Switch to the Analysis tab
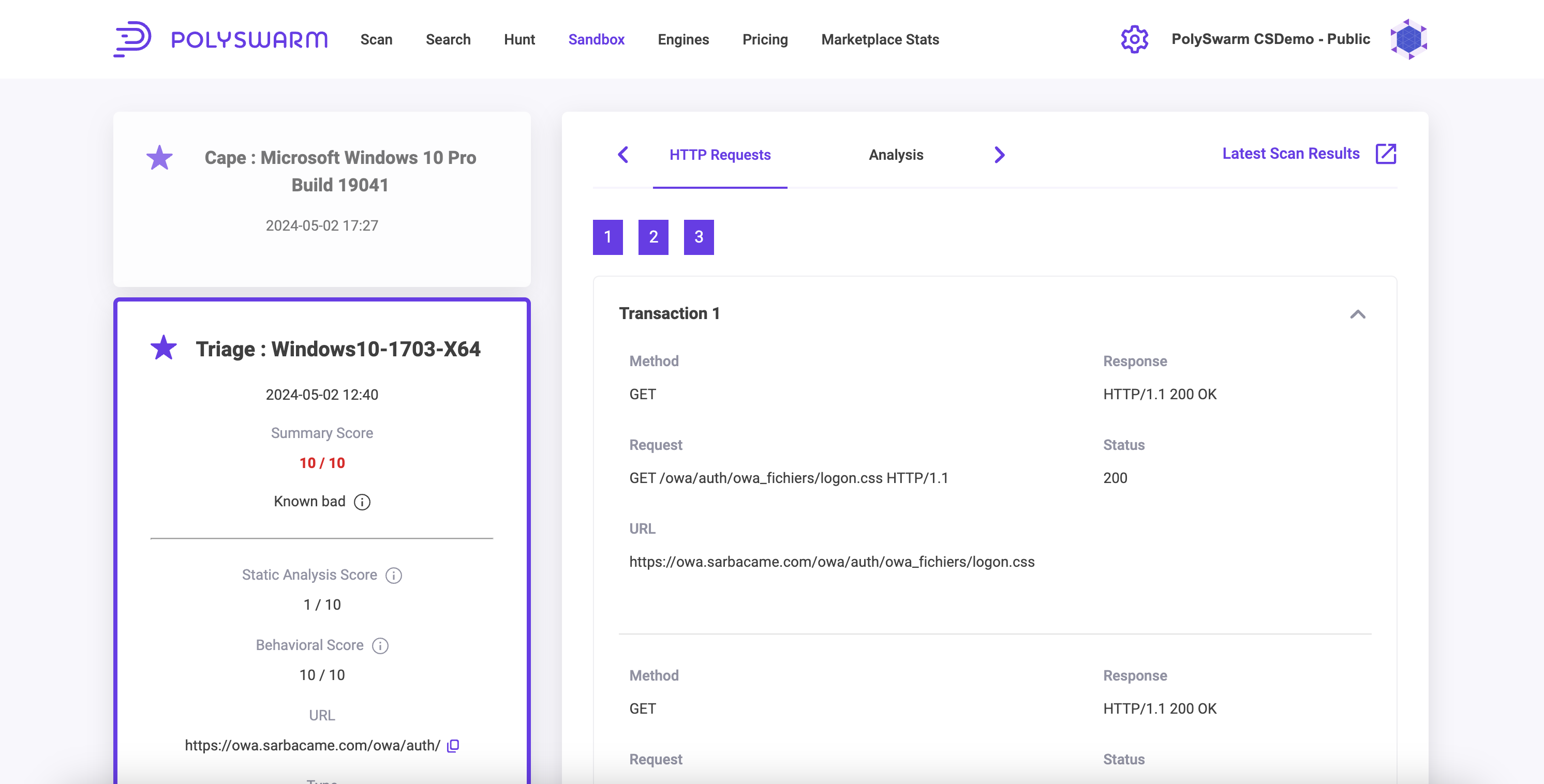This screenshot has width=1544, height=784. tap(896, 155)
